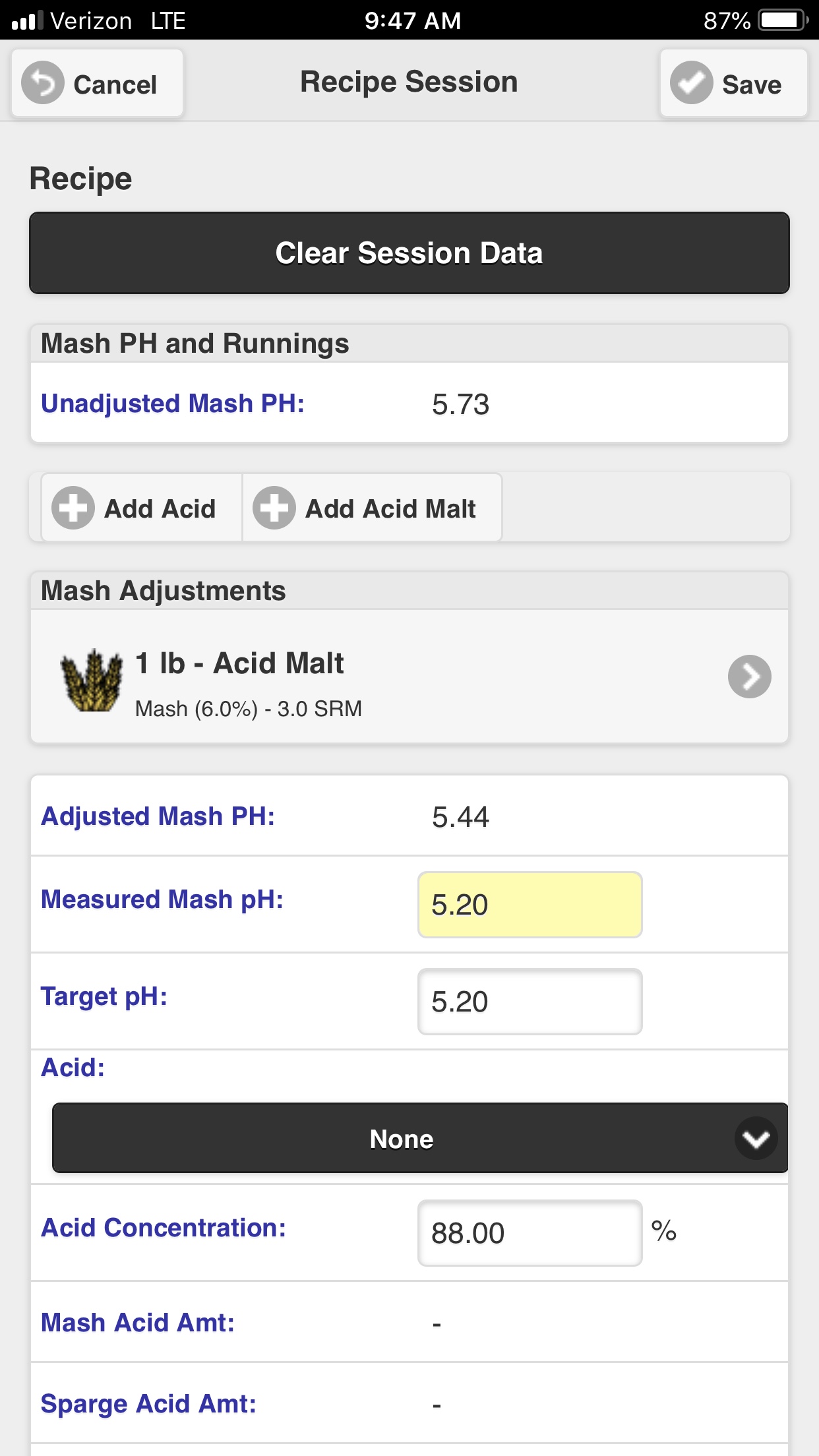
Task: Select the Measured Mash pH field
Action: point(530,905)
